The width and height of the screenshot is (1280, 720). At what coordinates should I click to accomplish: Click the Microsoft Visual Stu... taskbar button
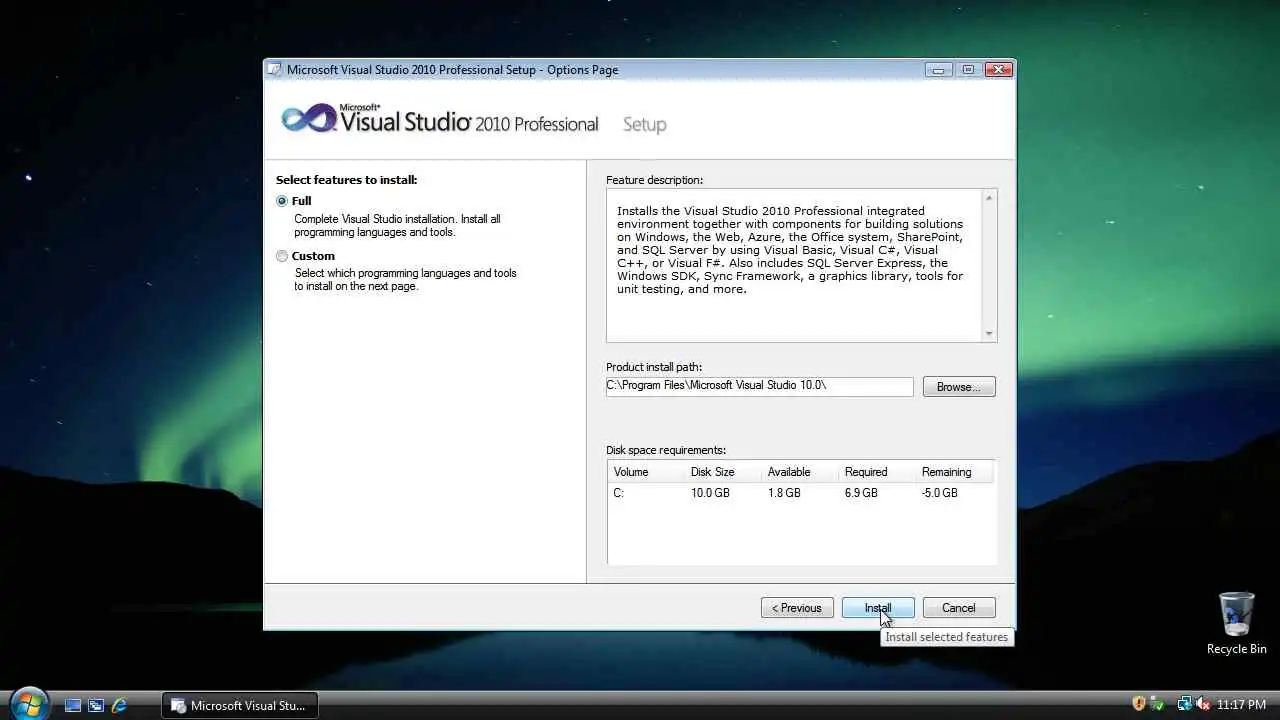239,705
